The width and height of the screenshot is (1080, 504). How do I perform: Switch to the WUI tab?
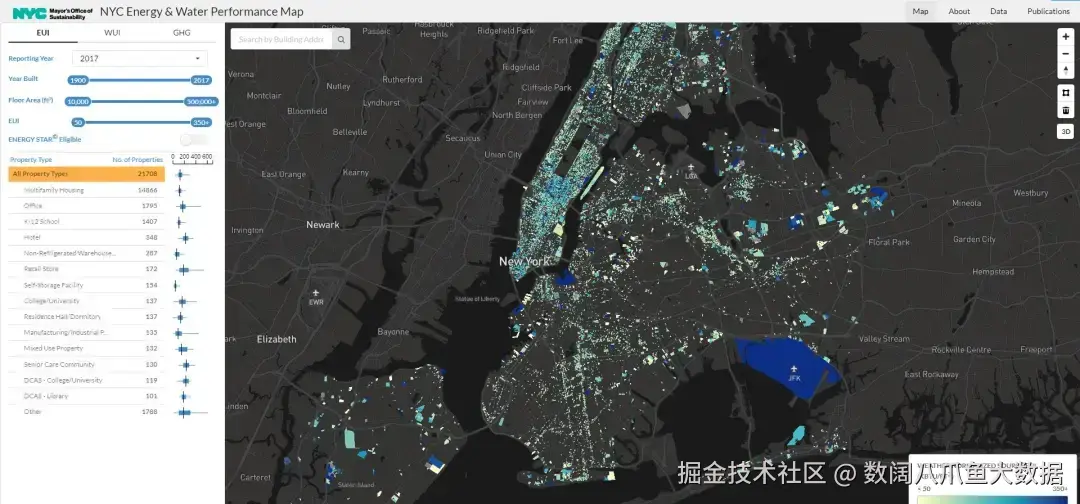[x=112, y=32]
